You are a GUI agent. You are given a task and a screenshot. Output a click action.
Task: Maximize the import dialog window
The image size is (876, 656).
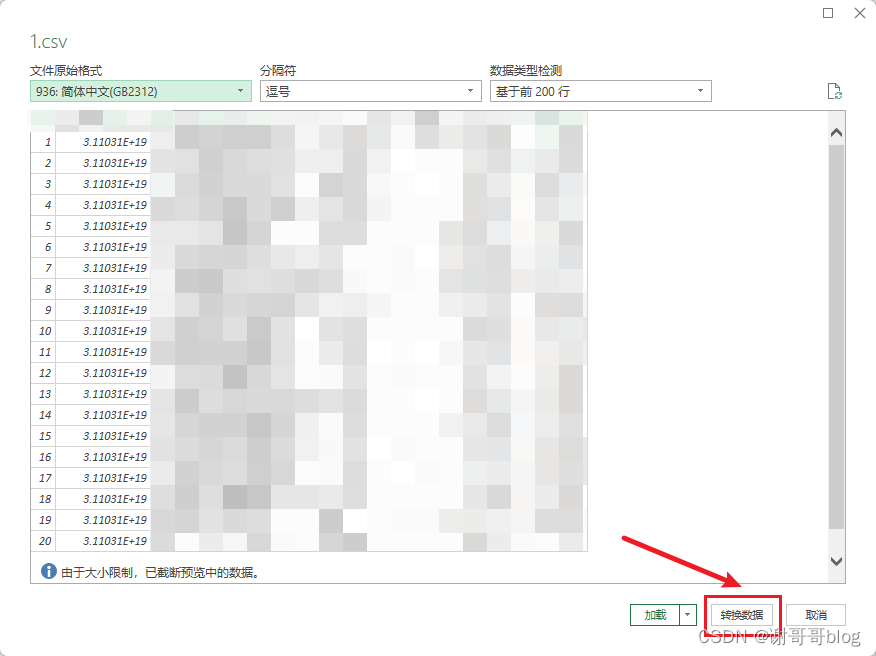(827, 13)
